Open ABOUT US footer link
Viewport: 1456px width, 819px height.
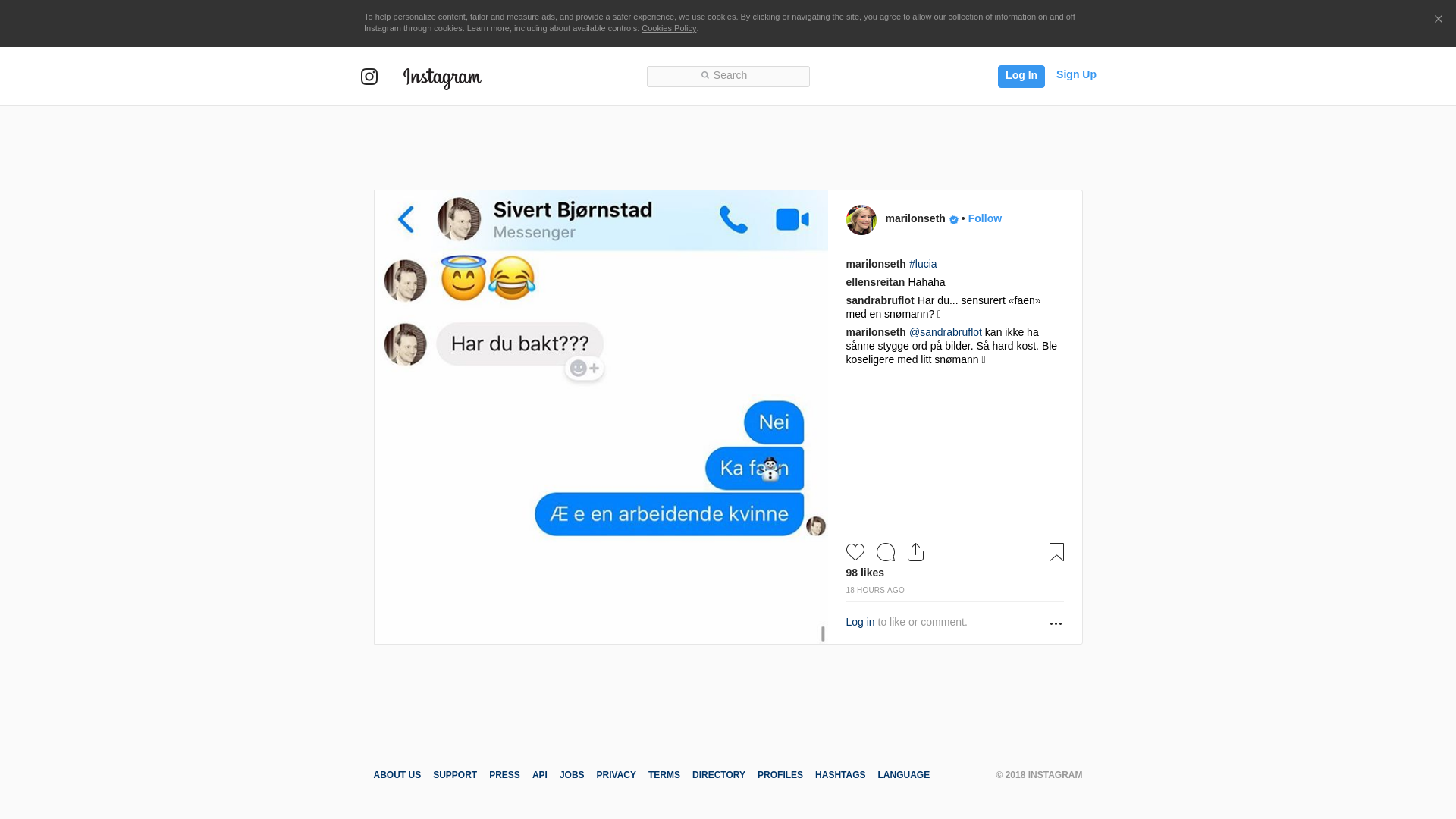[397, 775]
